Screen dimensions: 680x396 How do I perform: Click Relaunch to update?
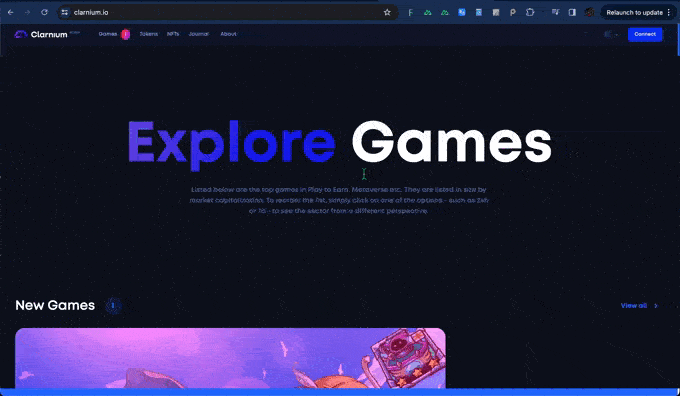point(634,13)
